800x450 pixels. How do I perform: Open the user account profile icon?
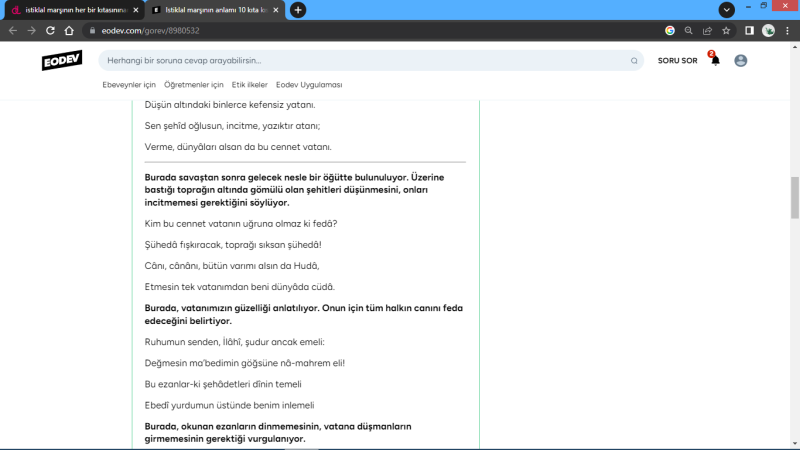[740, 60]
